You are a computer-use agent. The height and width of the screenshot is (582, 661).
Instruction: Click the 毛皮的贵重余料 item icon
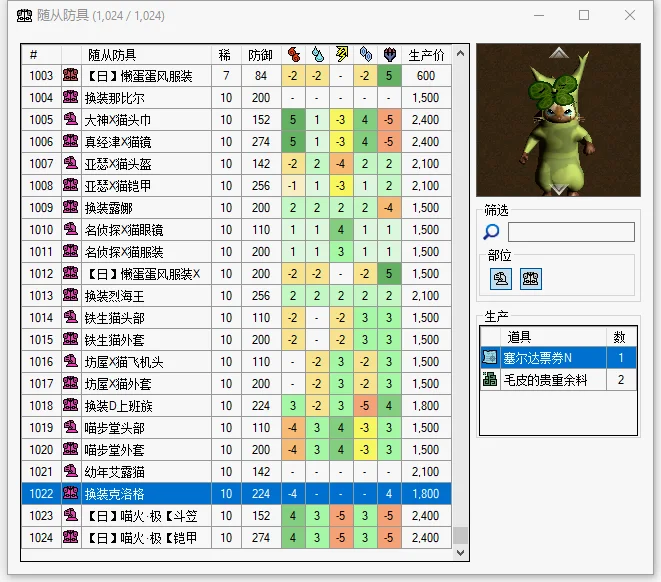tap(490, 380)
